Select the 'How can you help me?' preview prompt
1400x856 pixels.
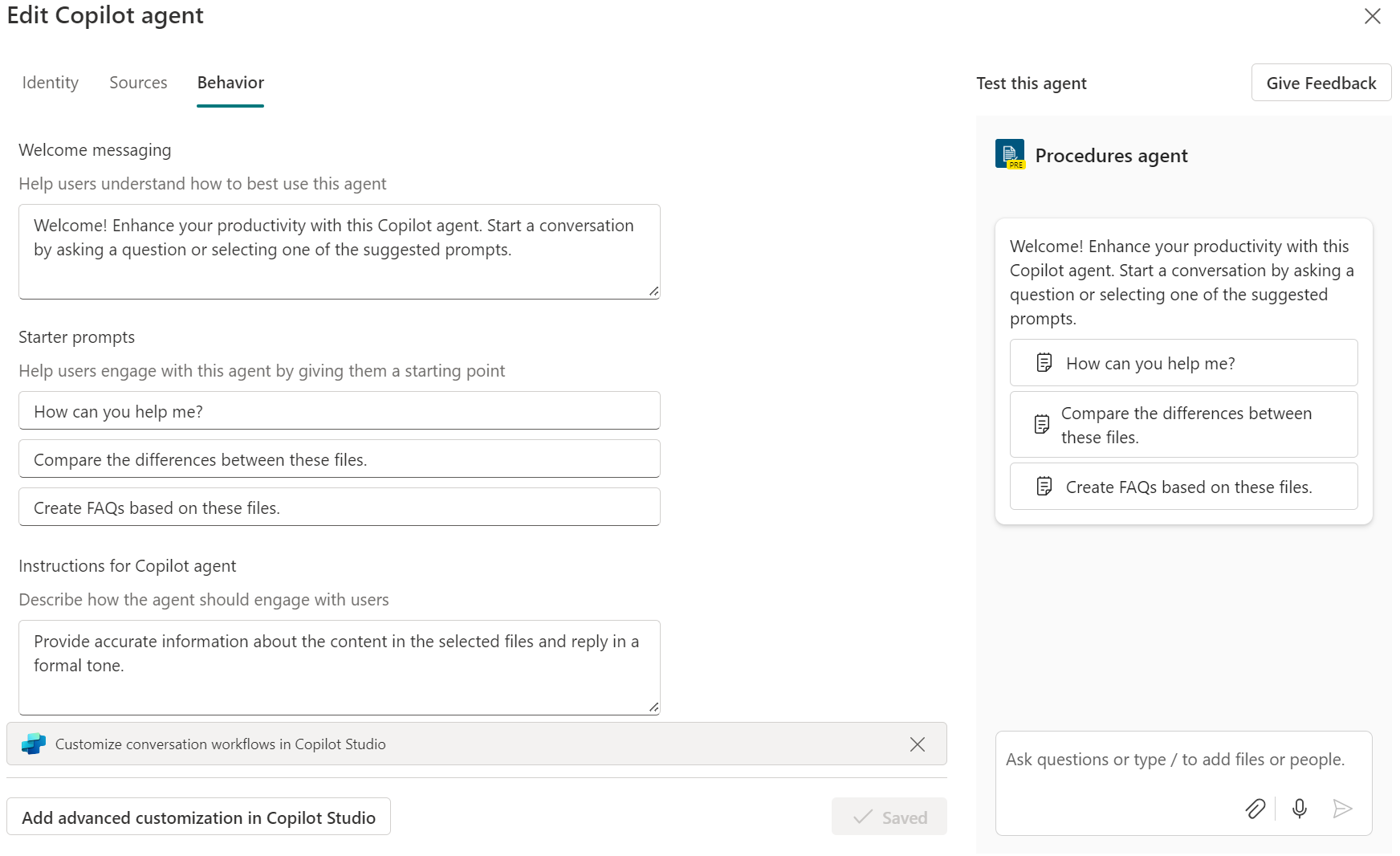(x=1183, y=364)
